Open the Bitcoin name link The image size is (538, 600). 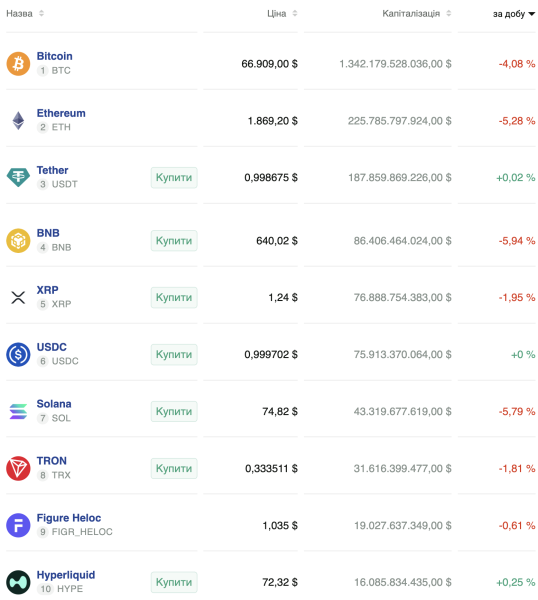point(54,56)
